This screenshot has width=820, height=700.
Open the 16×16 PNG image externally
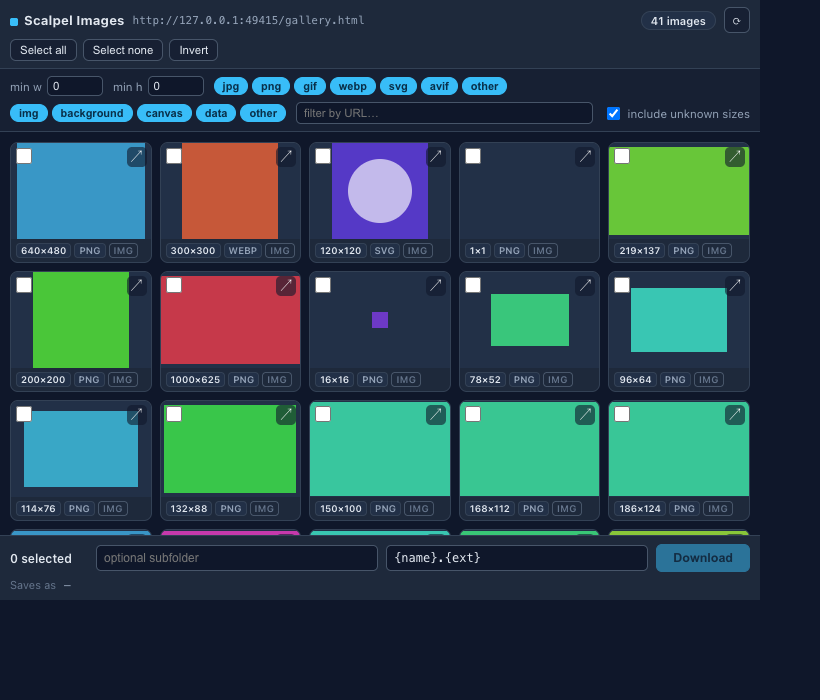[436, 285]
